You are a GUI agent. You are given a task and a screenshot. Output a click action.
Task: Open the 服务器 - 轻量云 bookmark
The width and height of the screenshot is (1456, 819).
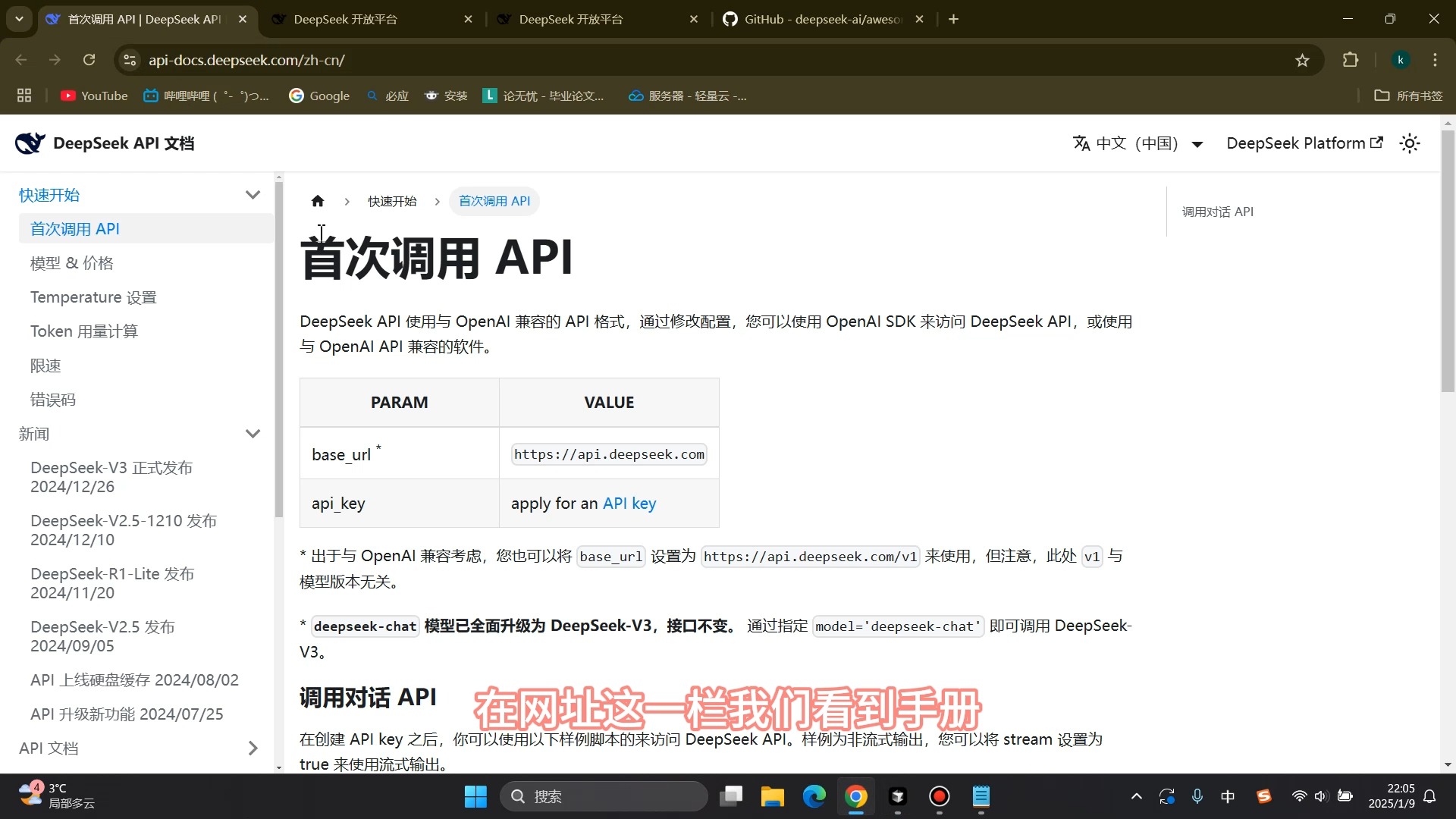point(687,96)
